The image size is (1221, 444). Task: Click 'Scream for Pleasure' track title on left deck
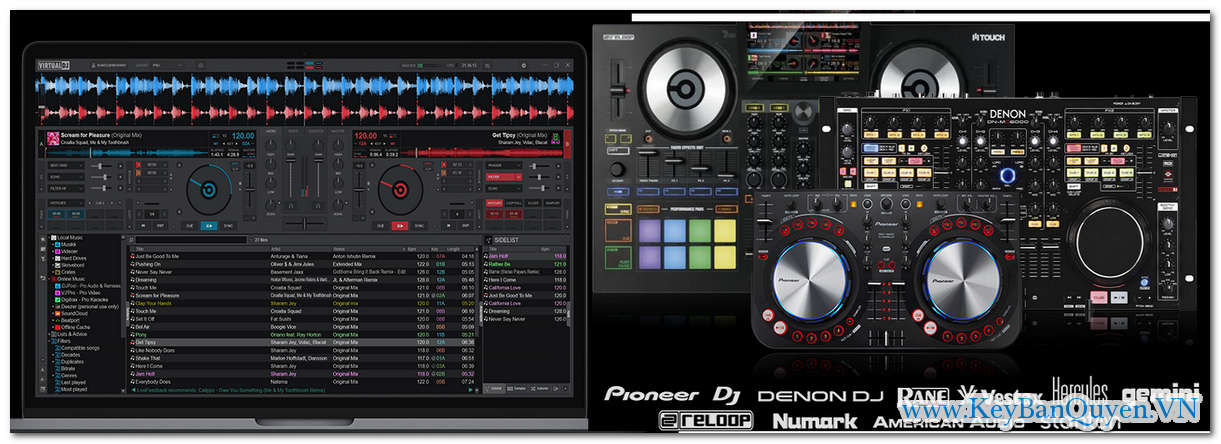coord(87,135)
